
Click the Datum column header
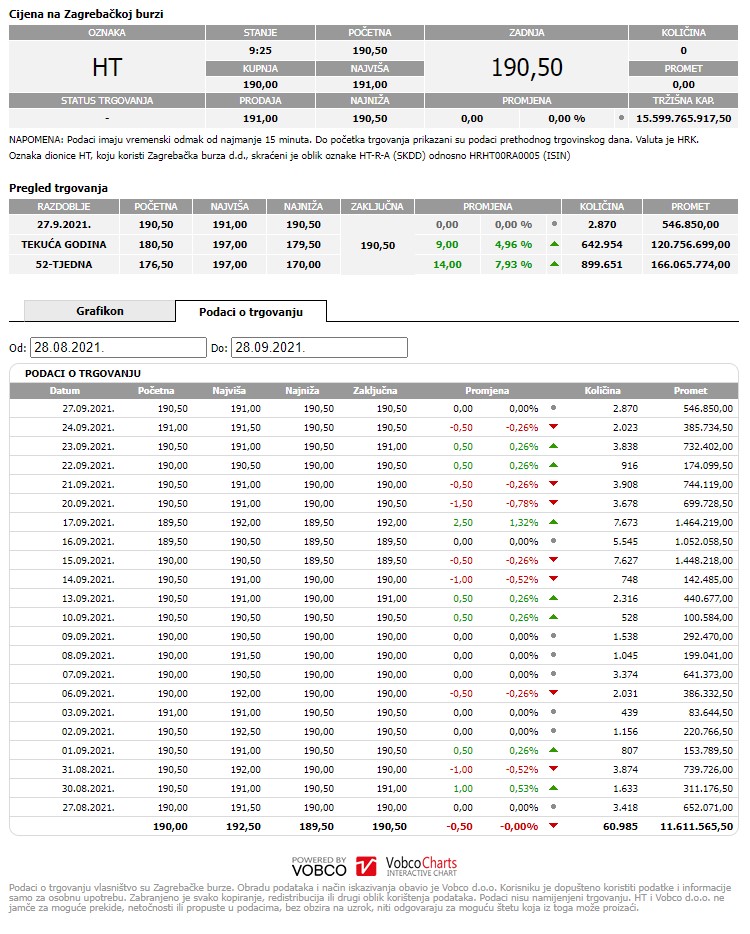64,391
